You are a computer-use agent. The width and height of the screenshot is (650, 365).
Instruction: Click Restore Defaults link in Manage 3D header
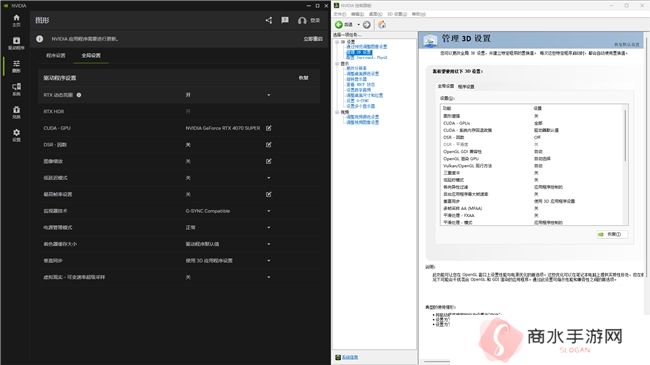coord(627,44)
